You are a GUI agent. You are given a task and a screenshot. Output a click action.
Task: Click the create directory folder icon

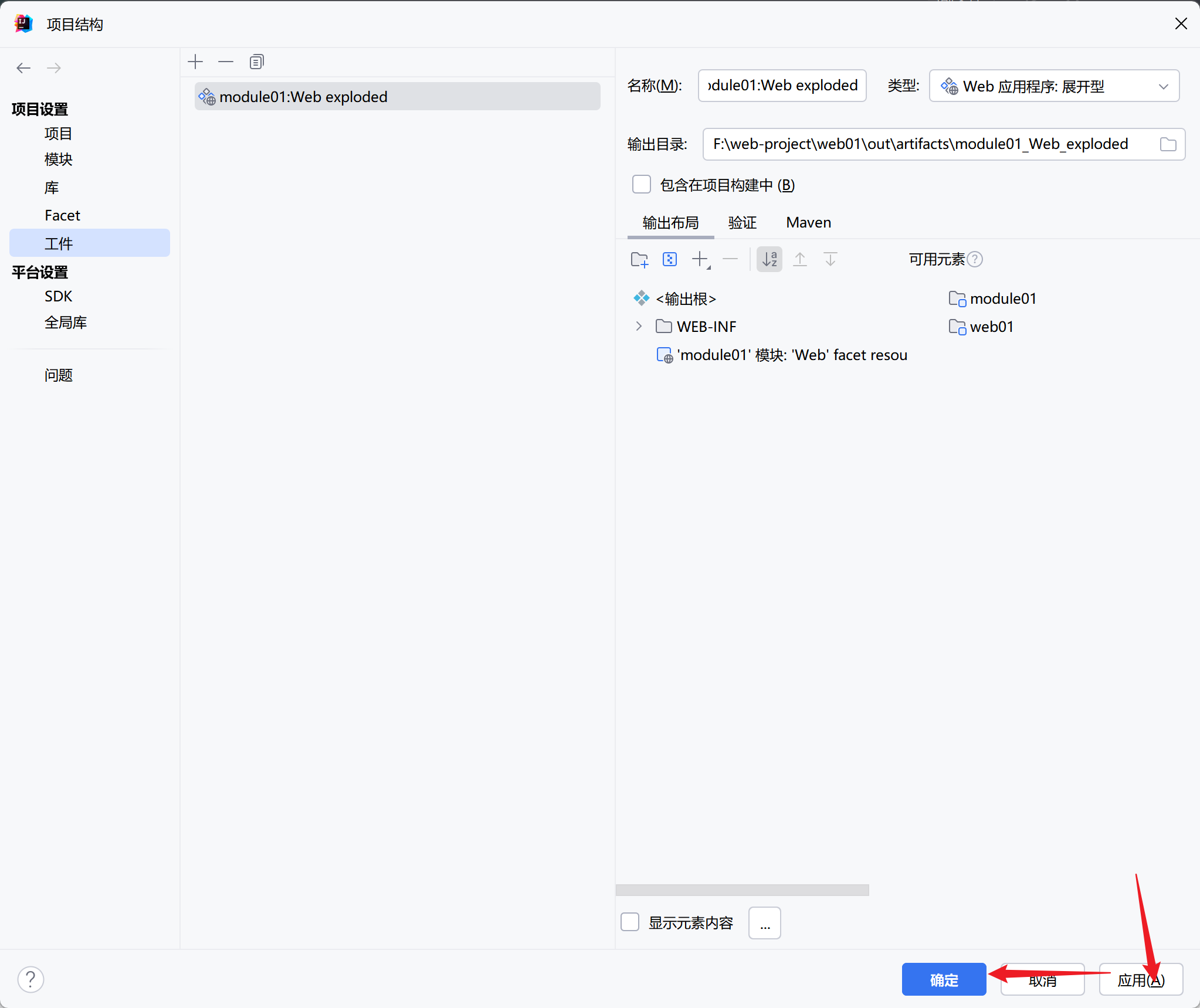[x=639, y=259]
